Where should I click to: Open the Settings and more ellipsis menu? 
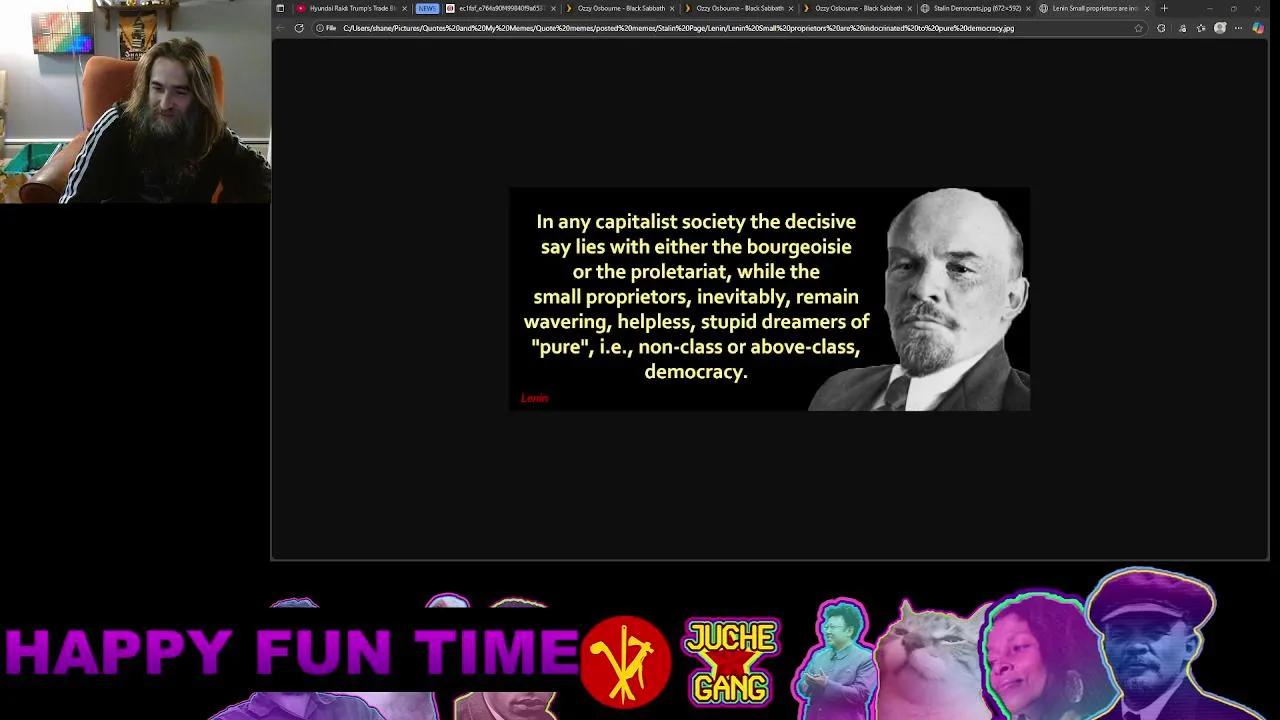click(x=1239, y=28)
